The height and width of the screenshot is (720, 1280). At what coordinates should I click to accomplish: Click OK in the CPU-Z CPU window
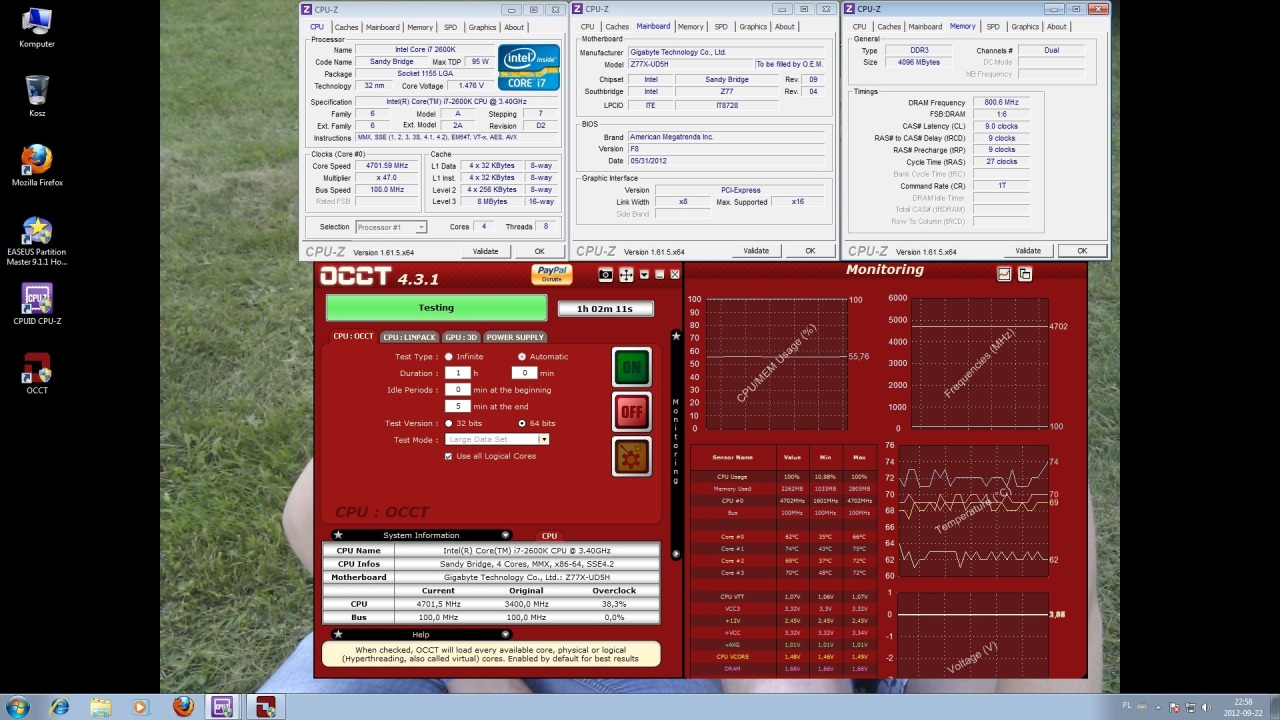[x=539, y=251]
